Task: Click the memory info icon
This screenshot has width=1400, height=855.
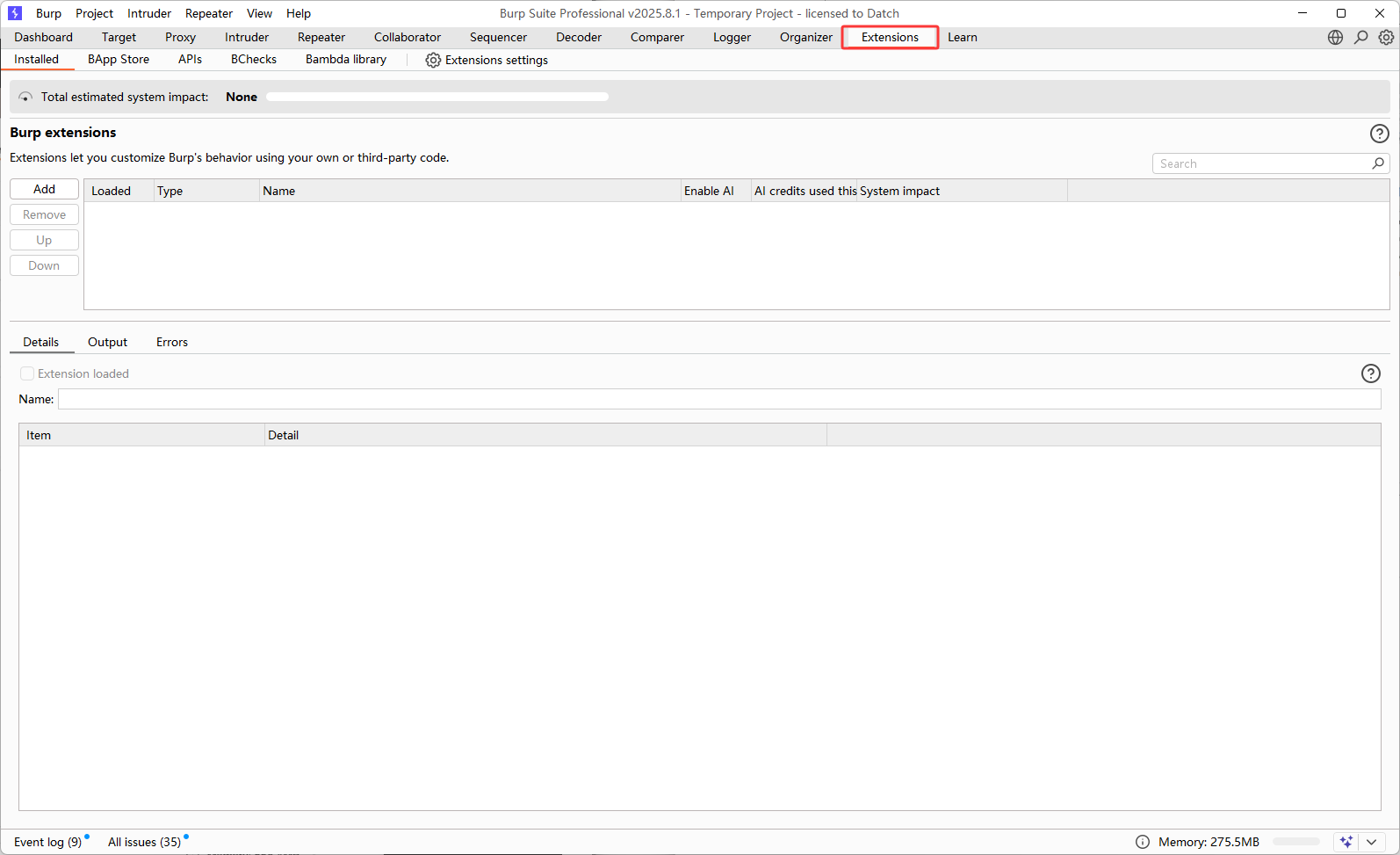Action: (1142, 842)
